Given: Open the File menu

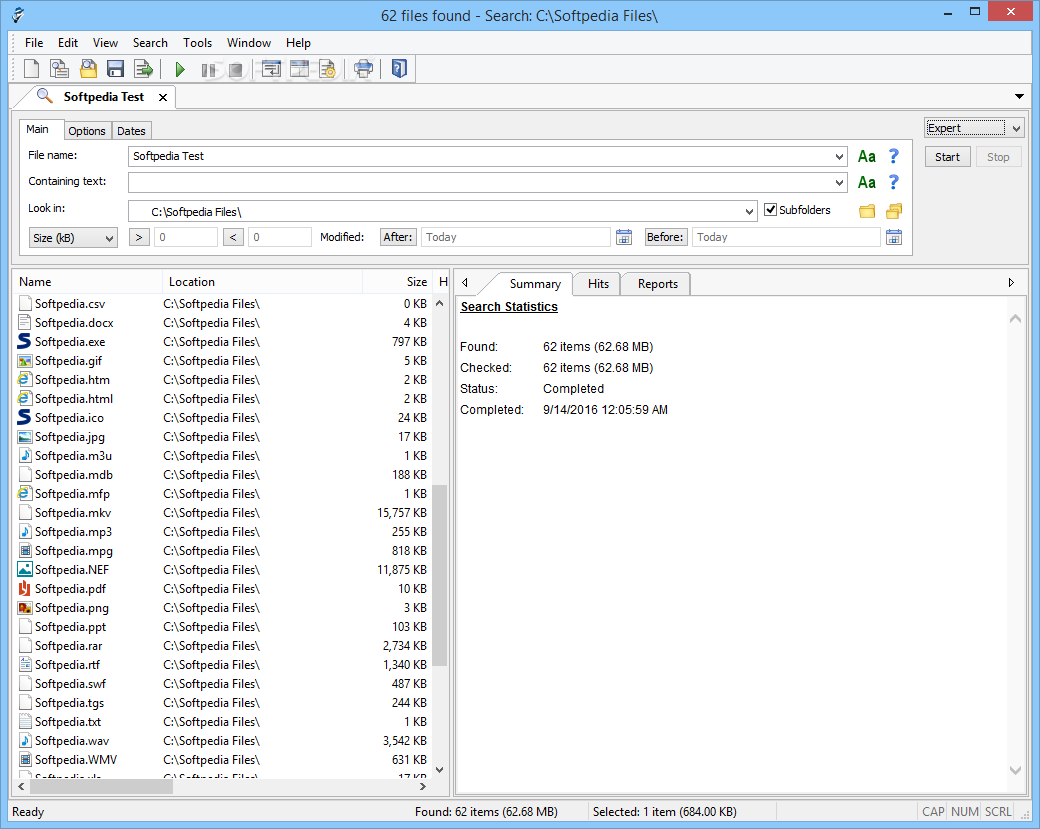Looking at the screenshot, I should pos(34,42).
